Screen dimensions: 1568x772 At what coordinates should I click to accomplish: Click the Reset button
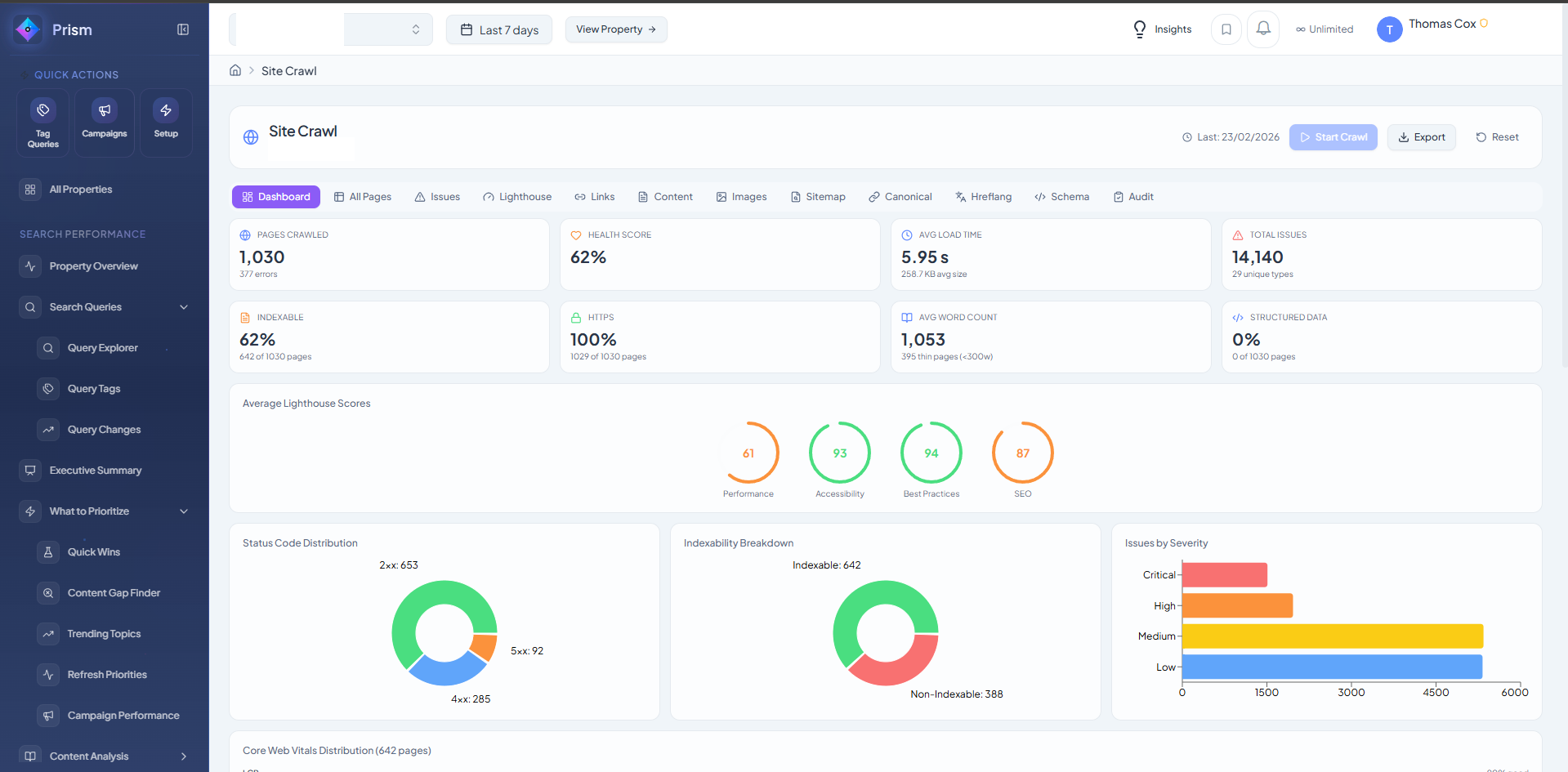(1497, 137)
